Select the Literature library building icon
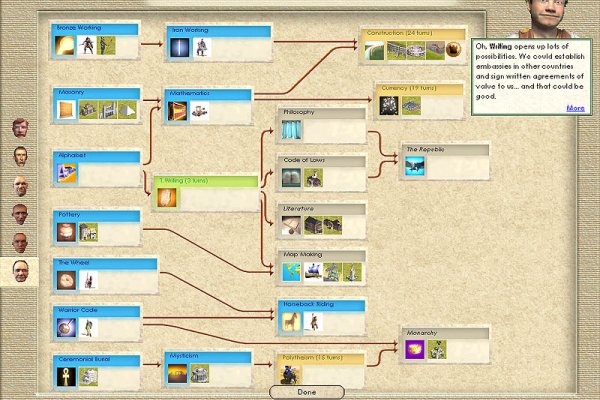This screenshot has width=600, height=400. (313, 225)
